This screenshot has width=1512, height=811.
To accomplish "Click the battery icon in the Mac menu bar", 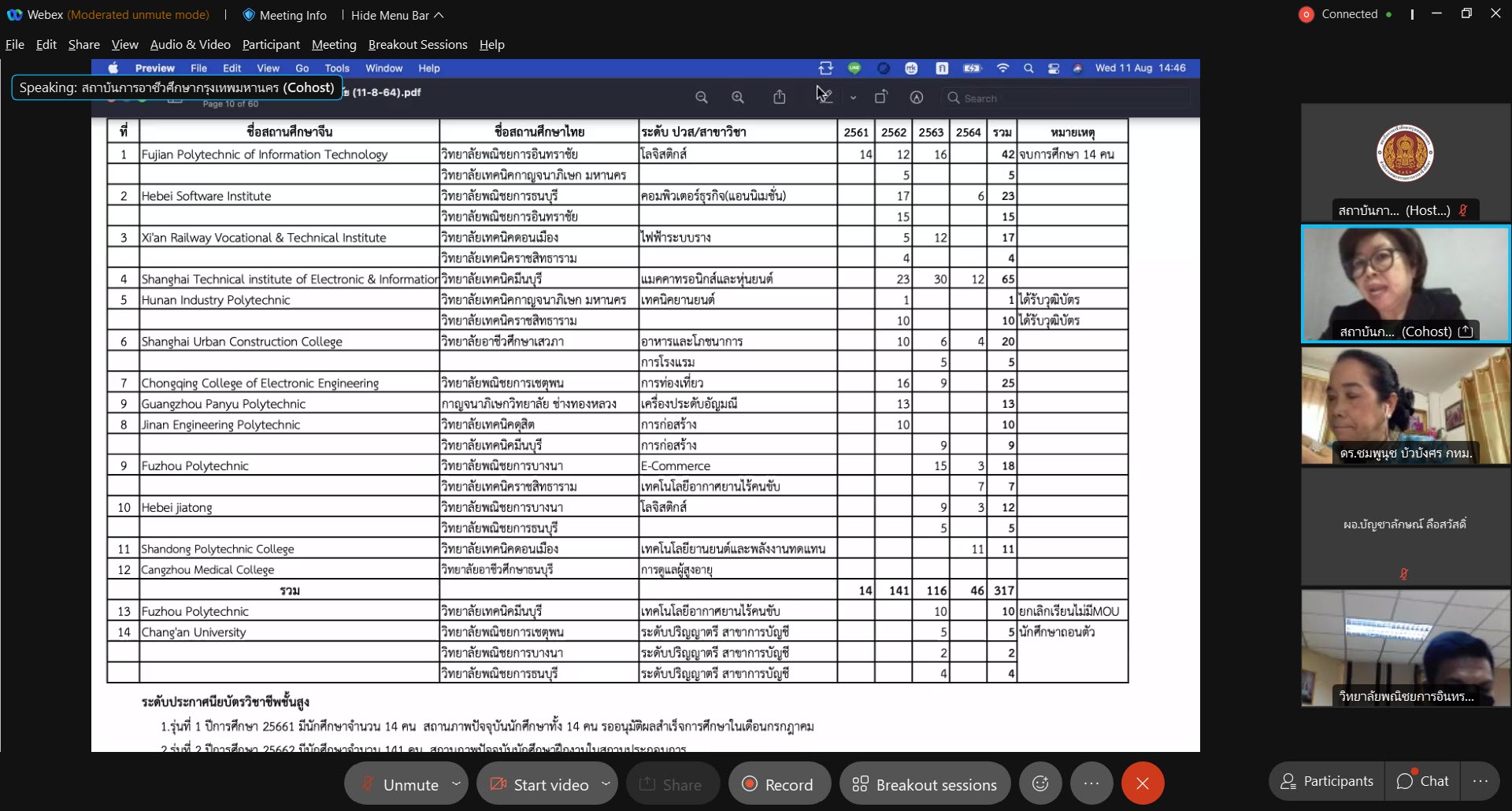I will pyautogui.click(x=973, y=69).
